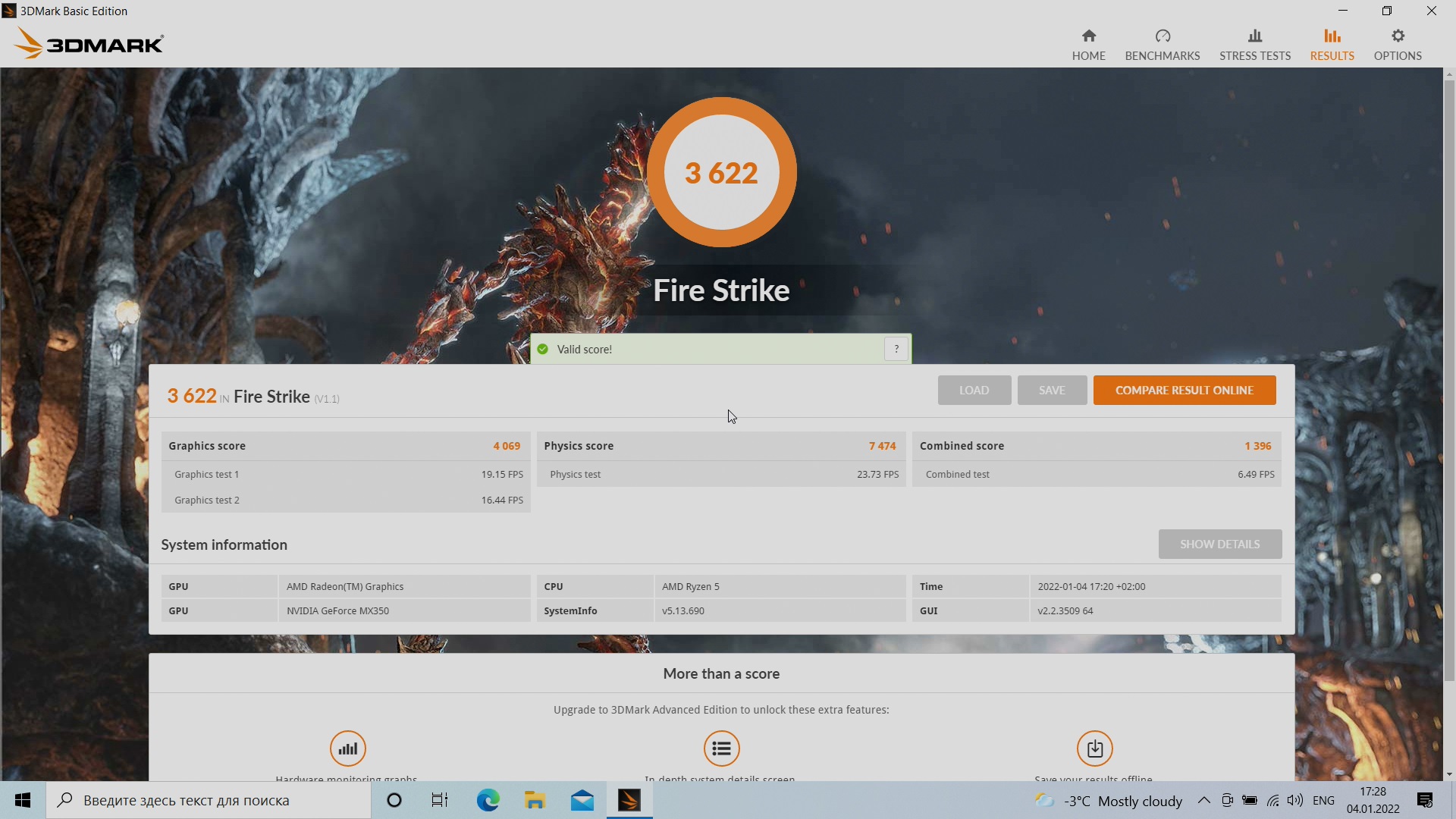
Task: Open the OPTIONS tab
Action: pyautogui.click(x=1397, y=45)
